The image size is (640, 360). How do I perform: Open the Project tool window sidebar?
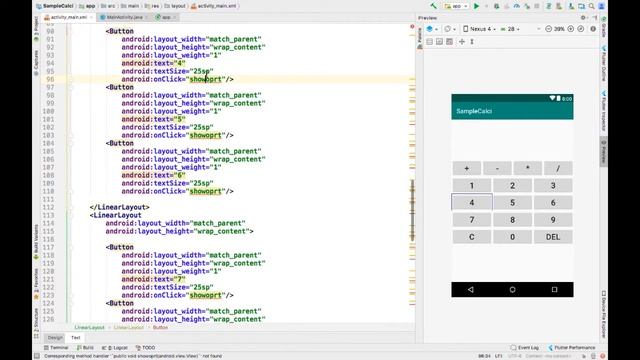pyautogui.click(x=36, y=29)
